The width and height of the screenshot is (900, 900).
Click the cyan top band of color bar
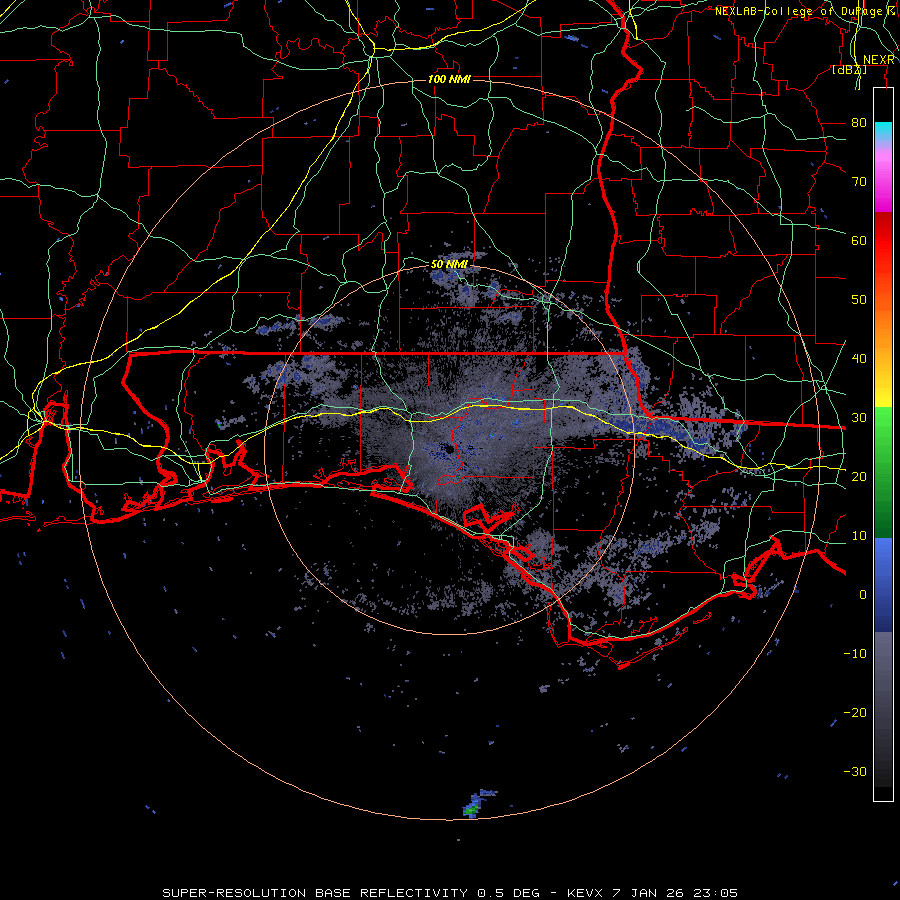(883, 132)
